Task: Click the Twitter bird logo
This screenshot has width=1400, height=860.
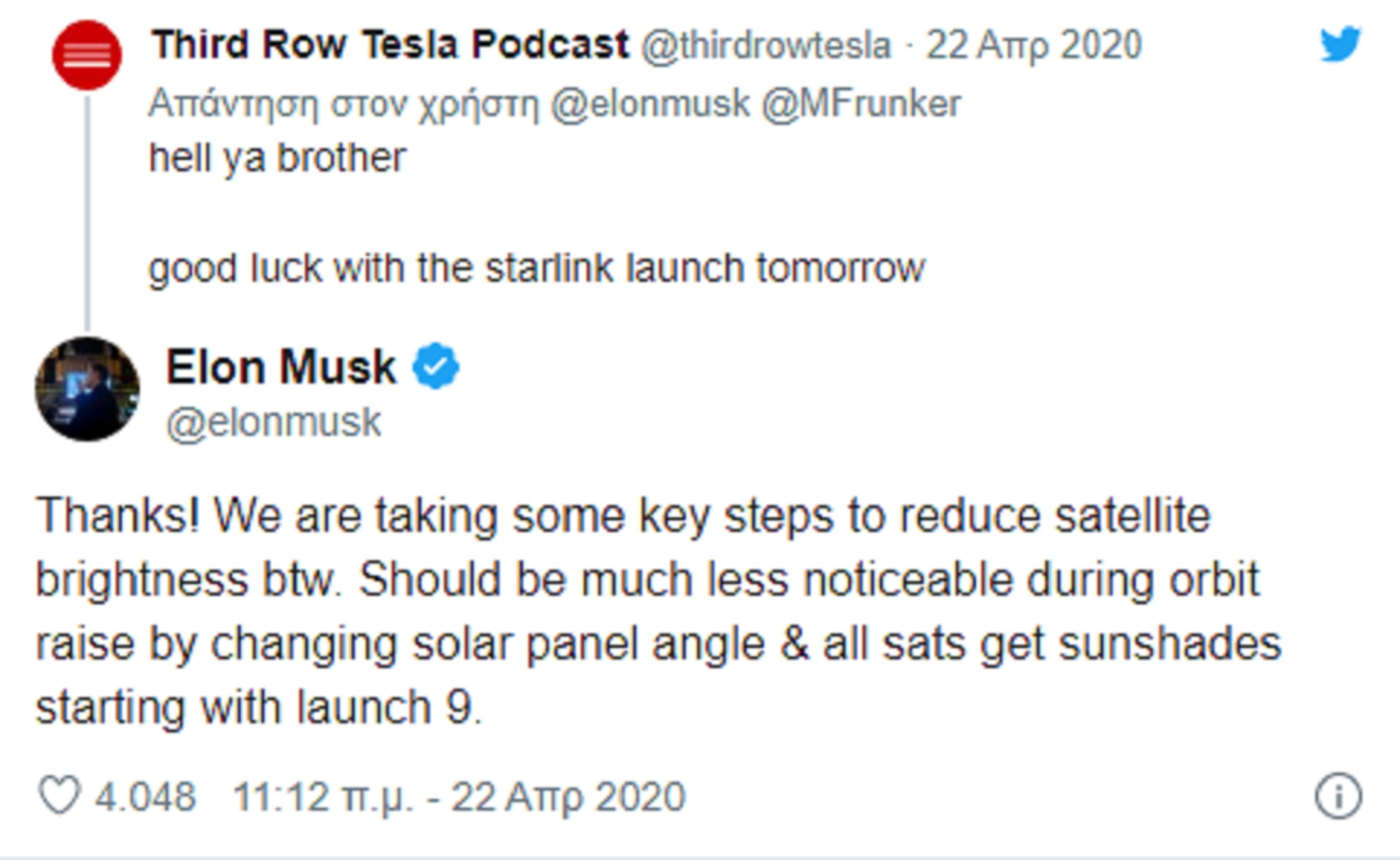Action: click(x=1341, y=44)
